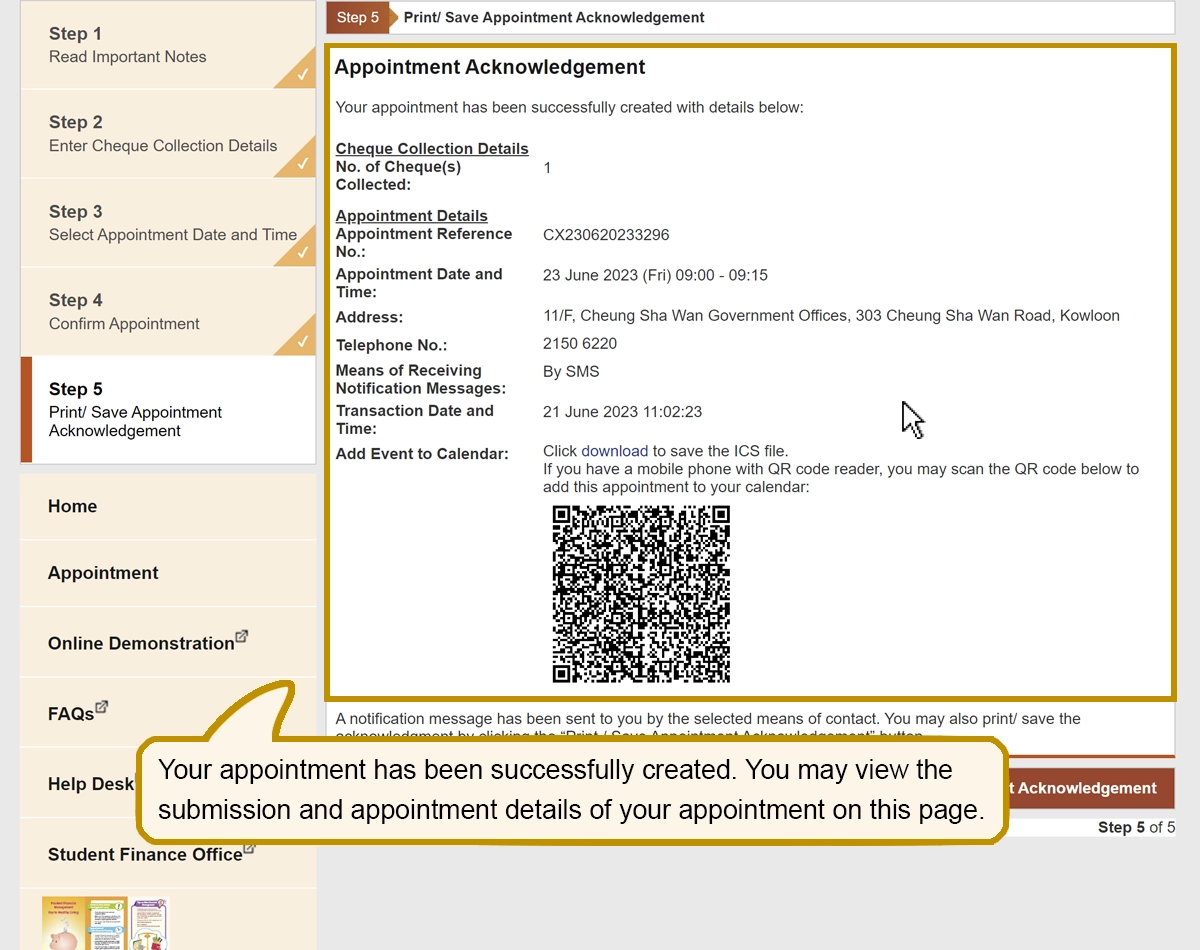Click the Step 3 completed checkmark

(x=301, y=253)
